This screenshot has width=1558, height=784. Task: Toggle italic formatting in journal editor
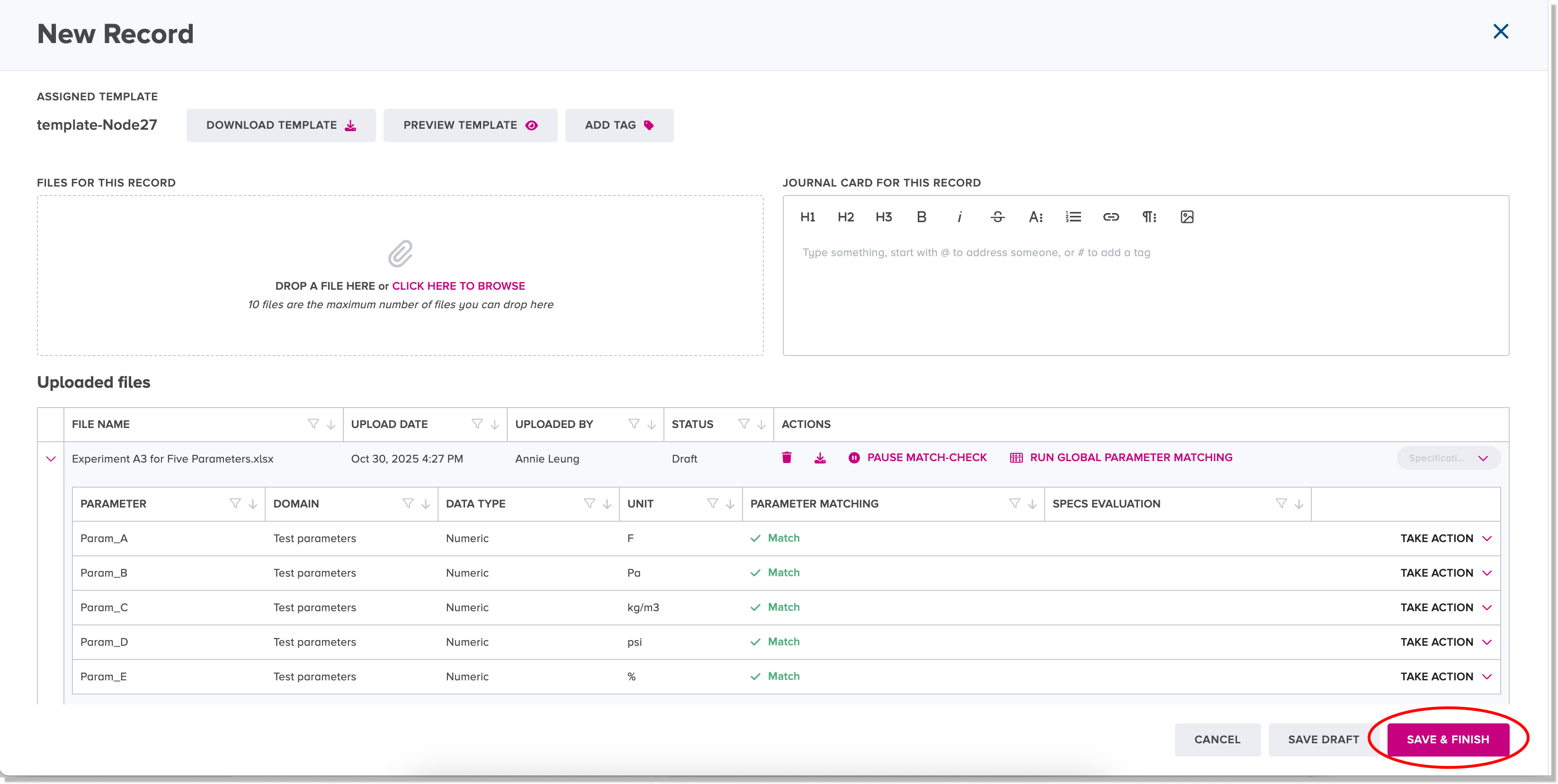point(959,217)
